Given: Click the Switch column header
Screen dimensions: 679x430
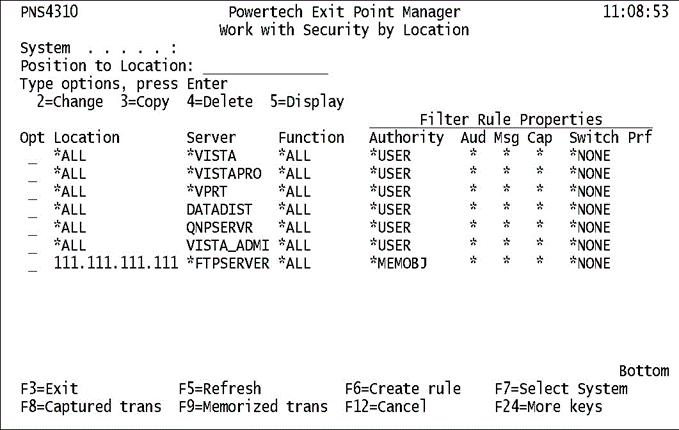Looking at the screenshot, I should point(594,137).
